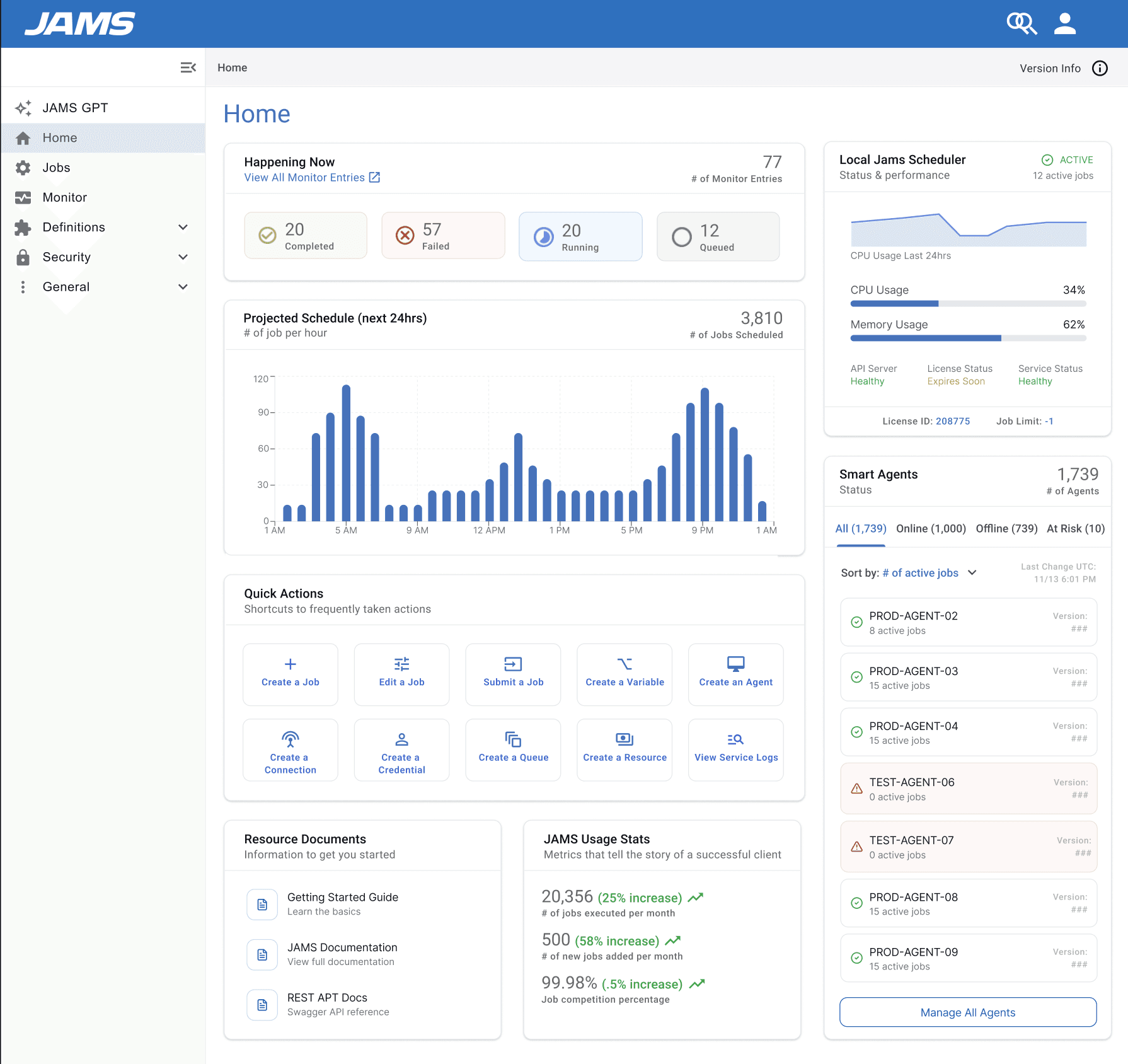Viewport: 1128px width, 1064px height.
Task: Expand the General menu chevron
Action: coord(183,287)
